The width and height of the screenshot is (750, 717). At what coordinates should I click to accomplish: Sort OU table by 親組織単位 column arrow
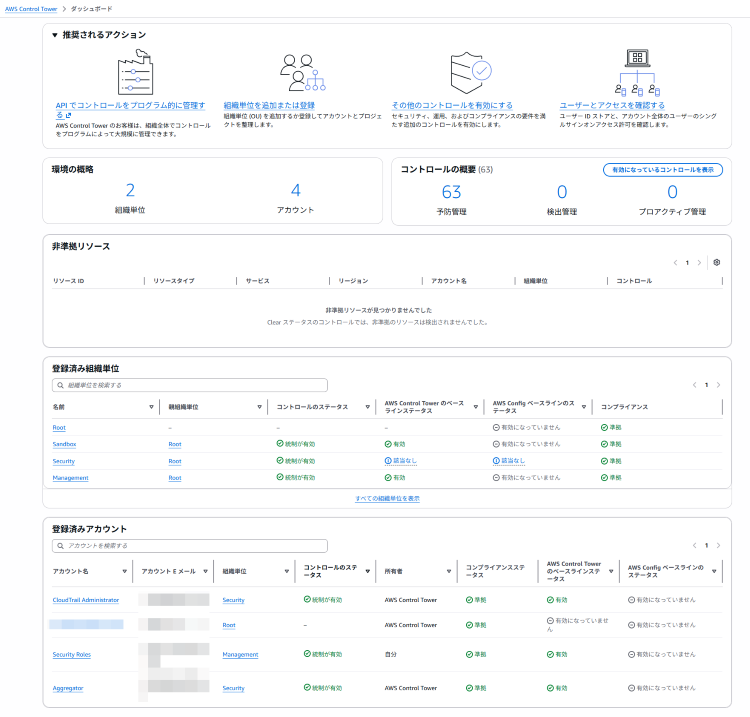[x=259, y=407]
